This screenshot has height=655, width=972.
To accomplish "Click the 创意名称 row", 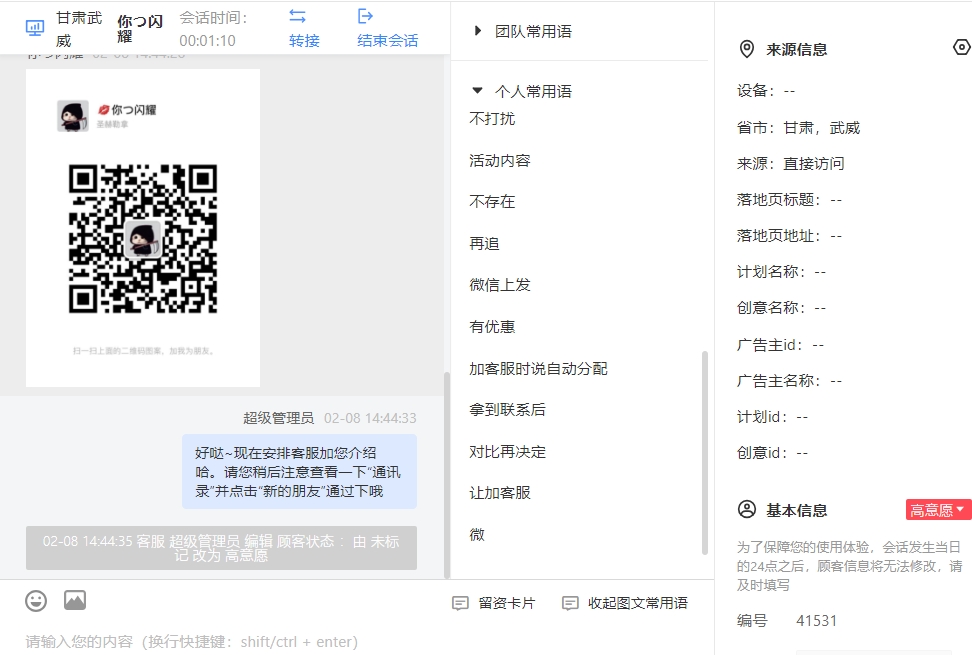I will tap(781, 307).
